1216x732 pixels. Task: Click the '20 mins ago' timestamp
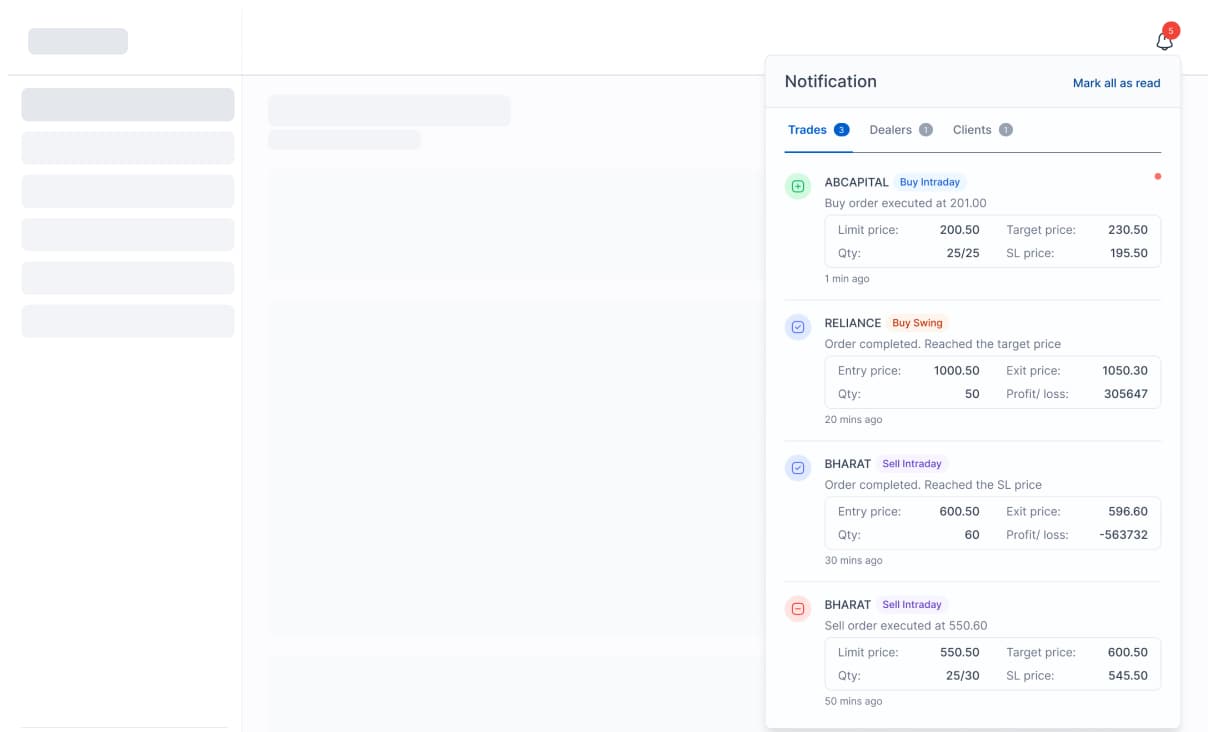[x=853, y=420]
